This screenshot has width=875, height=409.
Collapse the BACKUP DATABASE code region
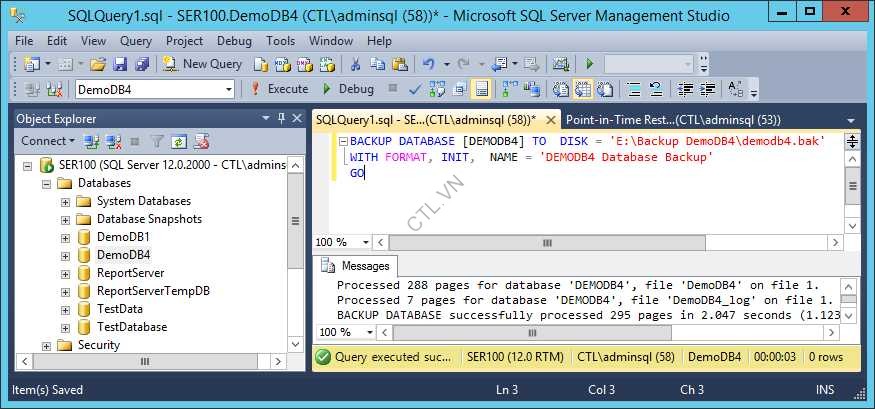341,141
